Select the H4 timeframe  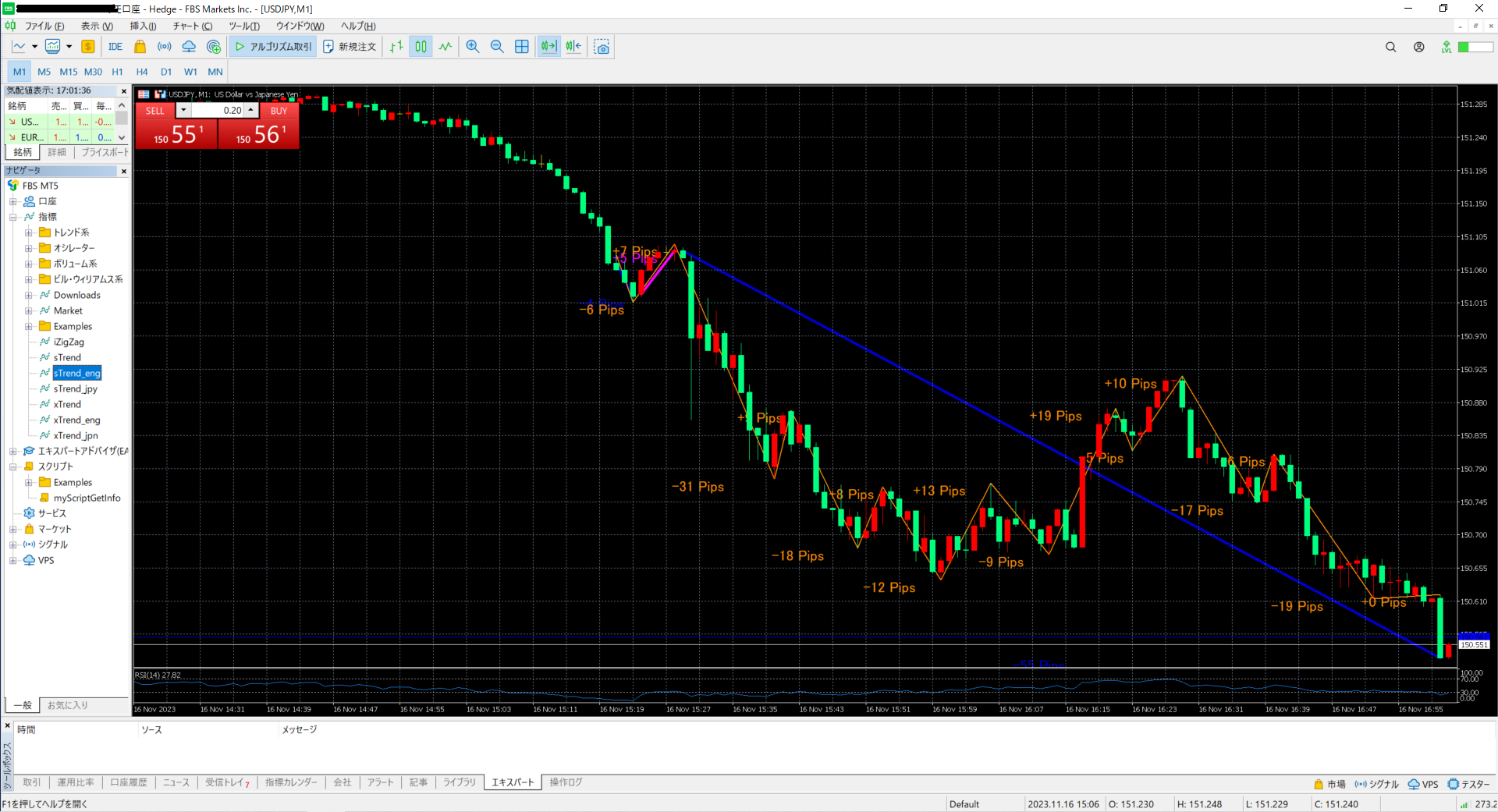(x=142, y=72)
